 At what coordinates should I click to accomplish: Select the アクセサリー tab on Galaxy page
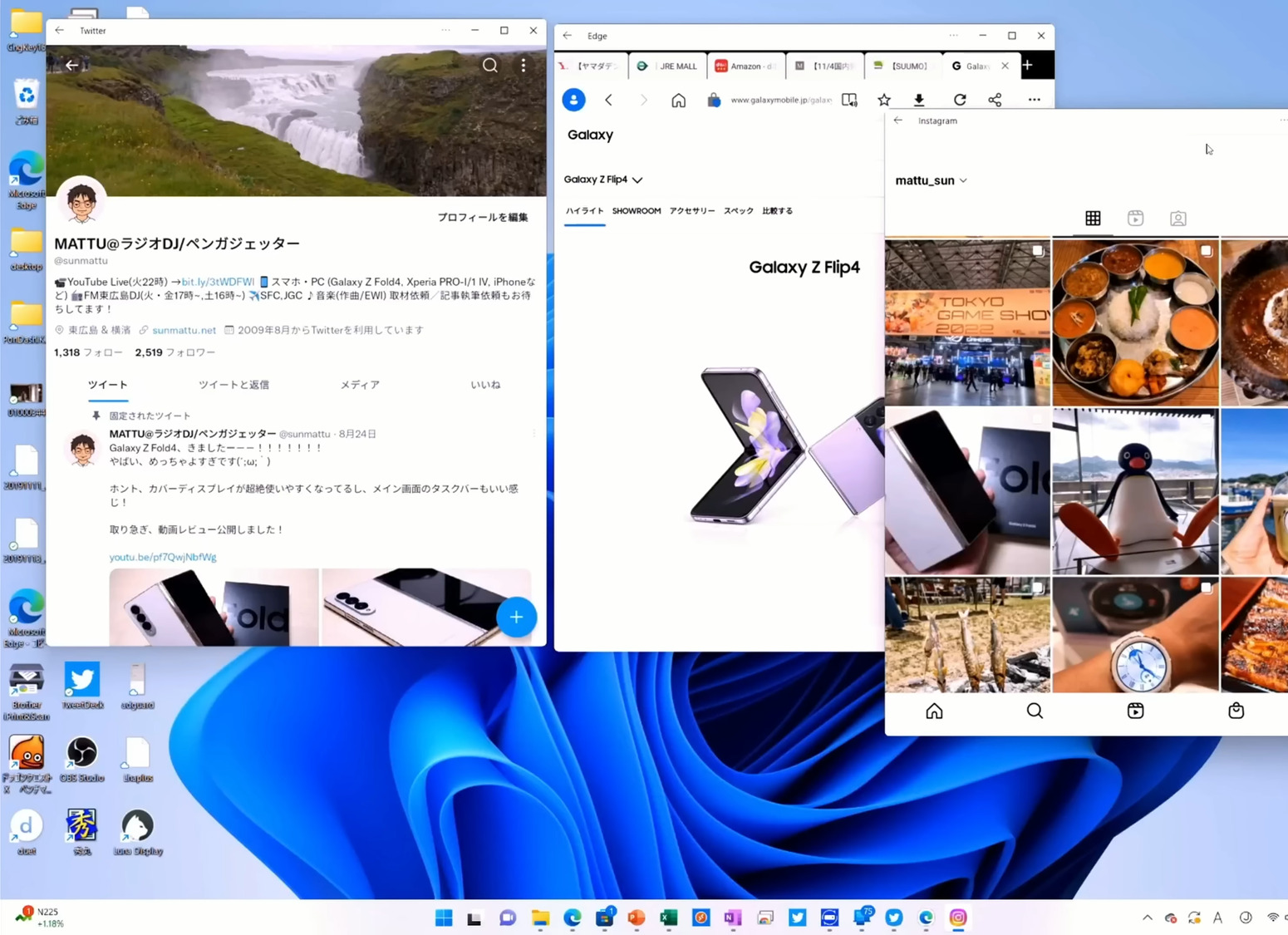click(x=692, y=211)
